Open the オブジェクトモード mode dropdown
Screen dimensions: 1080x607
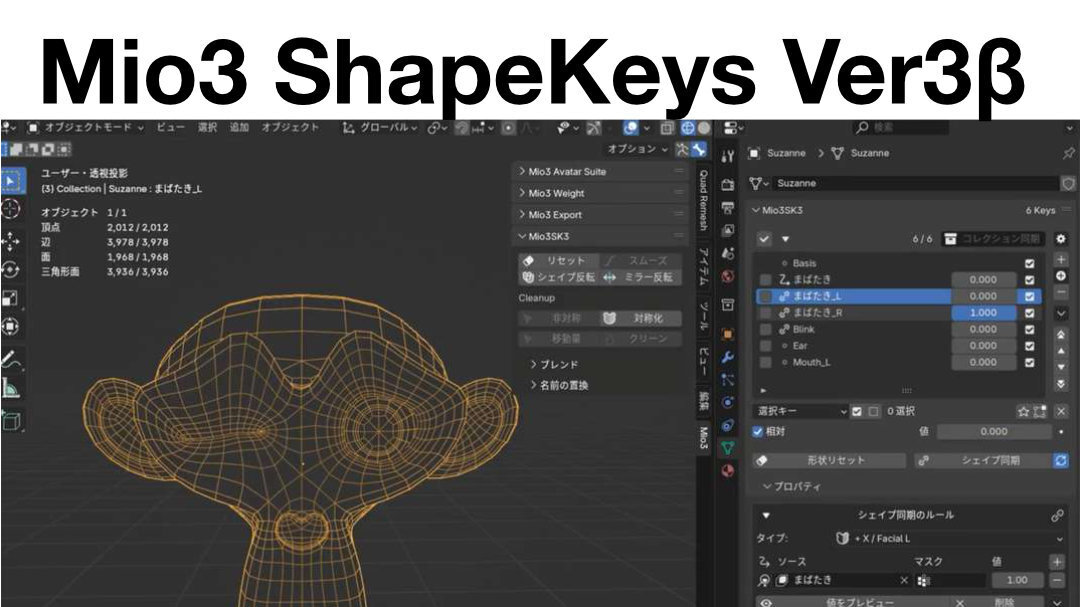point(85,127)
